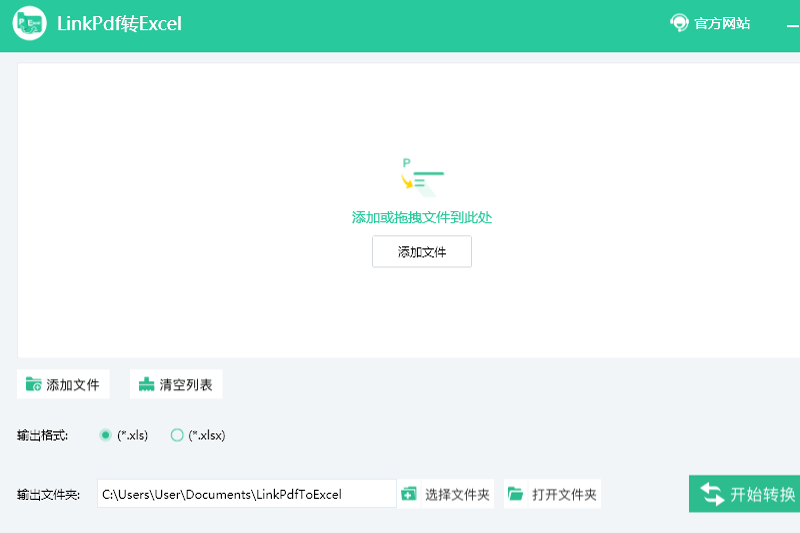Click the 添加文件 toolbar button label below the list

73,385
